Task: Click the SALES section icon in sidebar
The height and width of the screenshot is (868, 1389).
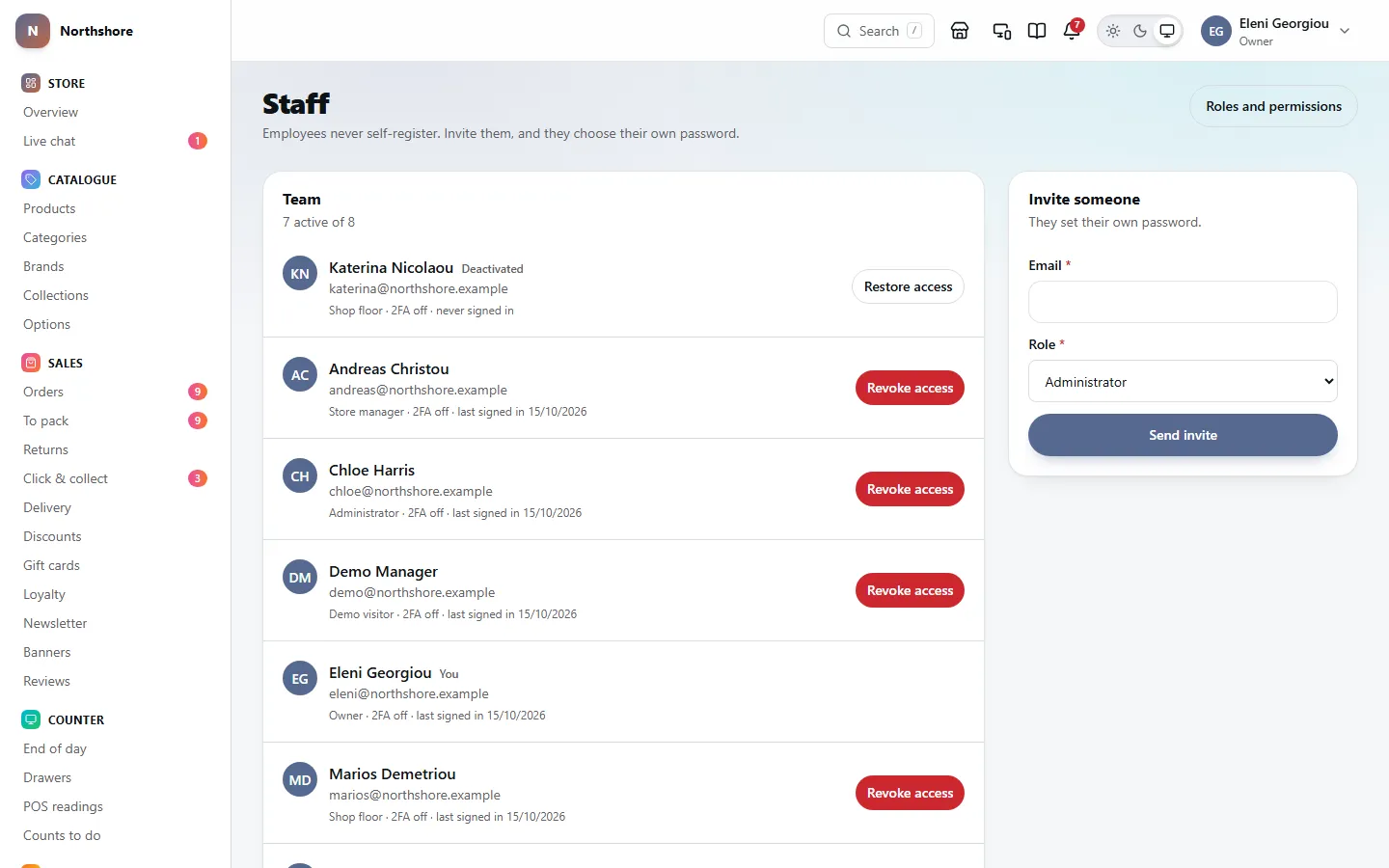Action: click(31, 363)
